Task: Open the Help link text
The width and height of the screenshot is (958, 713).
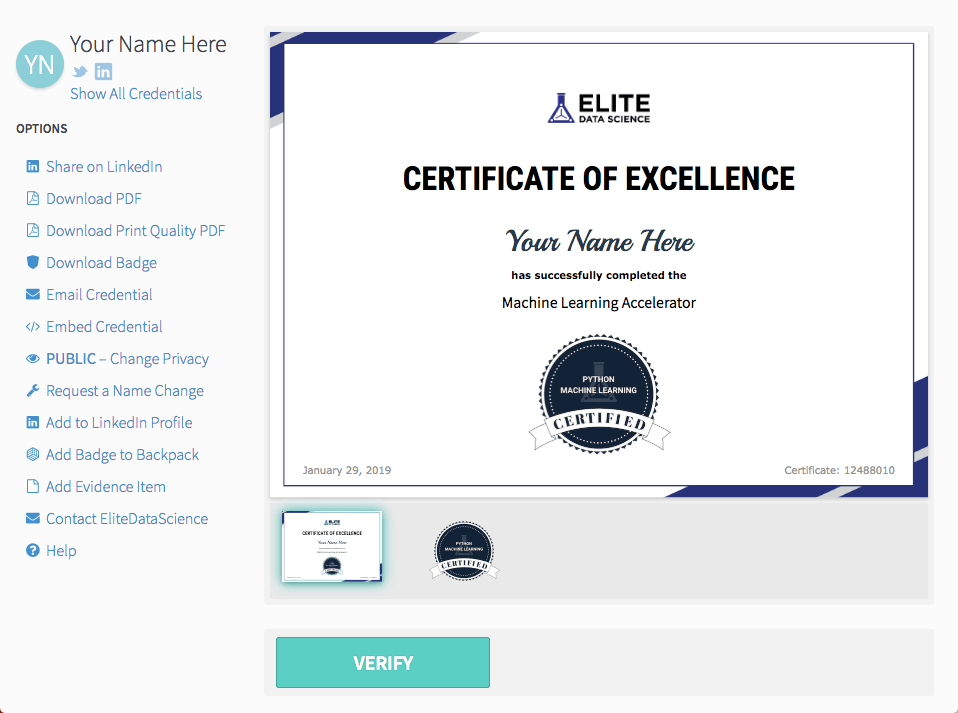Action: [61, 550]
